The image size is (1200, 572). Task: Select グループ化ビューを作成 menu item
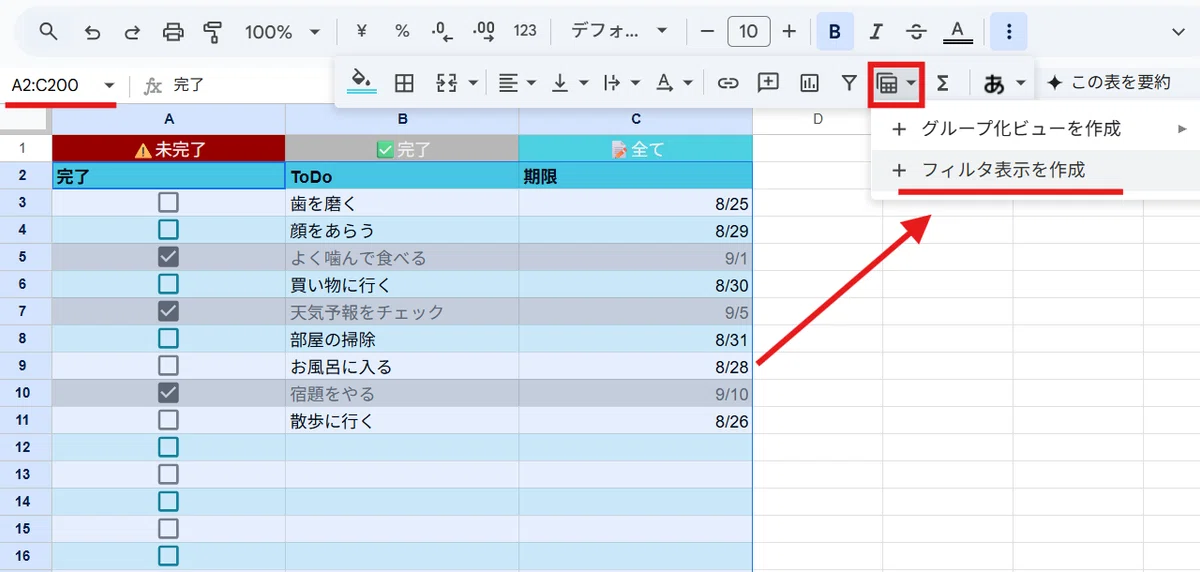tap(1034, 129)
